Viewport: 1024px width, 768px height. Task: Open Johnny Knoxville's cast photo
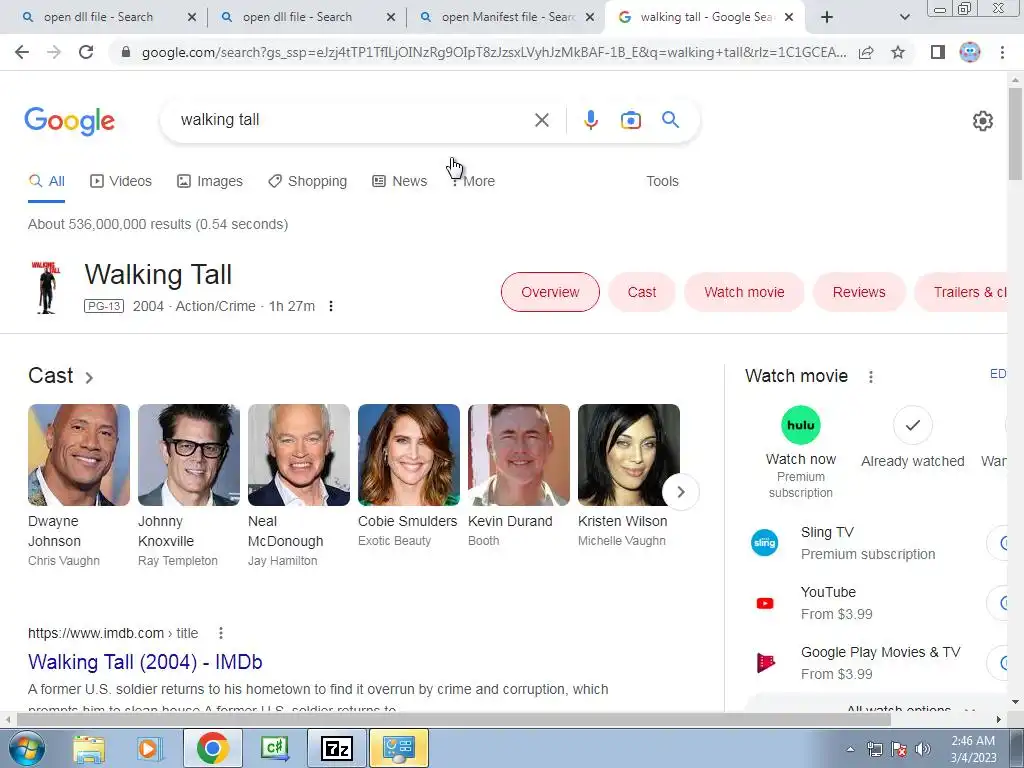tap(189, 455)
